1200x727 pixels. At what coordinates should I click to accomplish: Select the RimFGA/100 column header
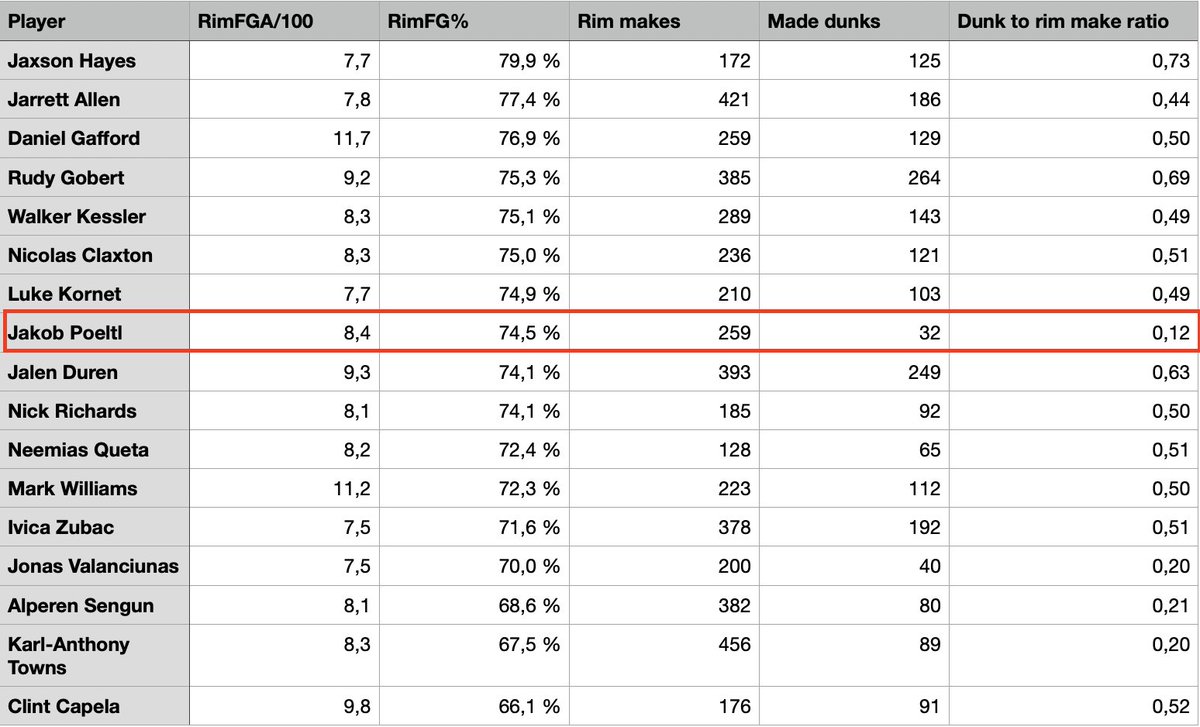[284, 21]
